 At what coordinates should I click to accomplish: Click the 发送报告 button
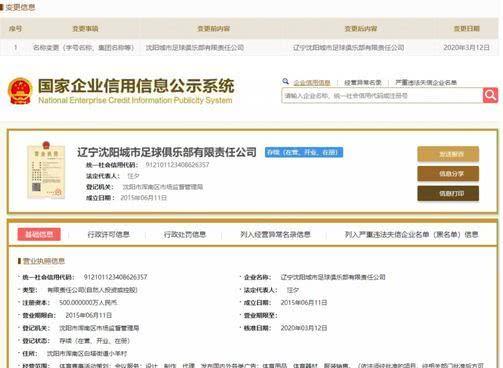tap(448, 154)
